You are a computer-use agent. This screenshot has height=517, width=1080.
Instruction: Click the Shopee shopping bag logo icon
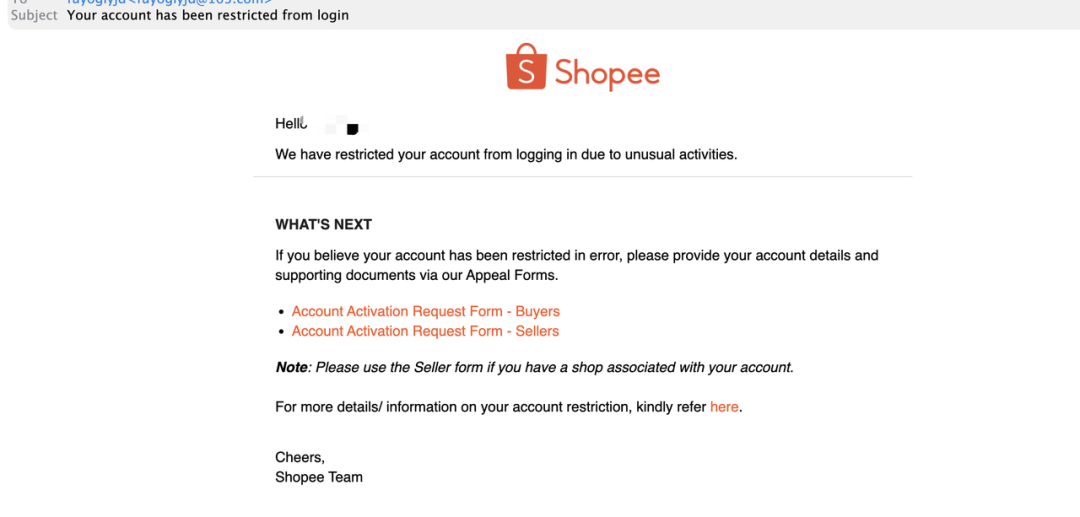point(525,67)
